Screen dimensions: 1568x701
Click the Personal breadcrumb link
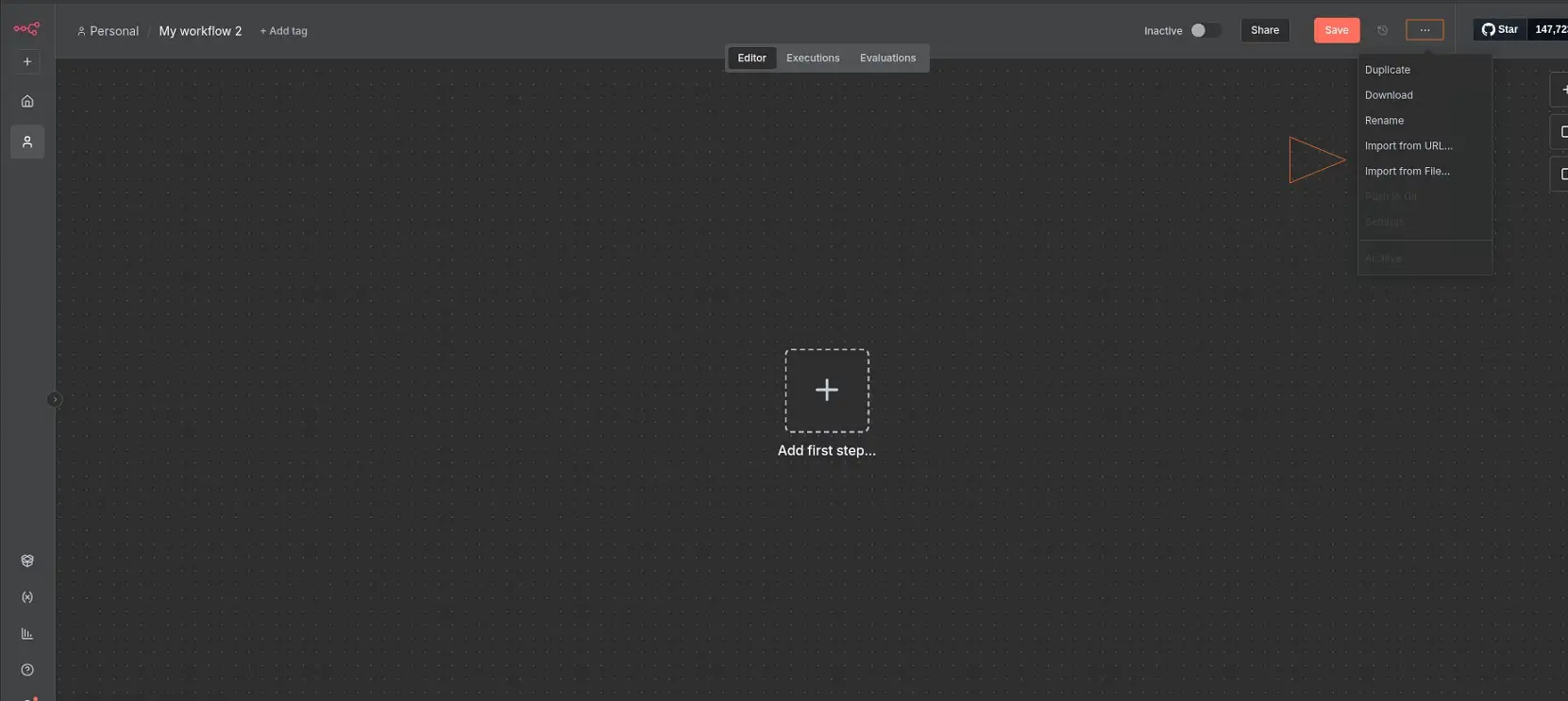[108, 31]
